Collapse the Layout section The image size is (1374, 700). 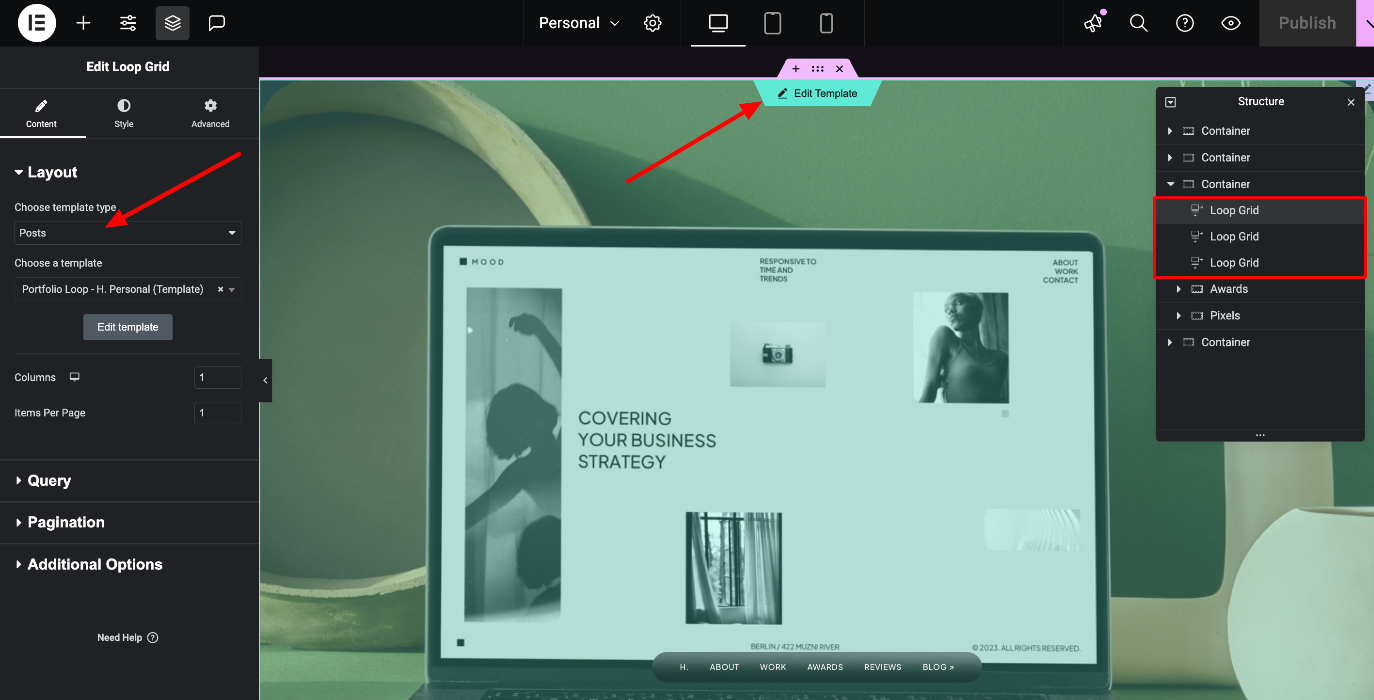[46, 172]
